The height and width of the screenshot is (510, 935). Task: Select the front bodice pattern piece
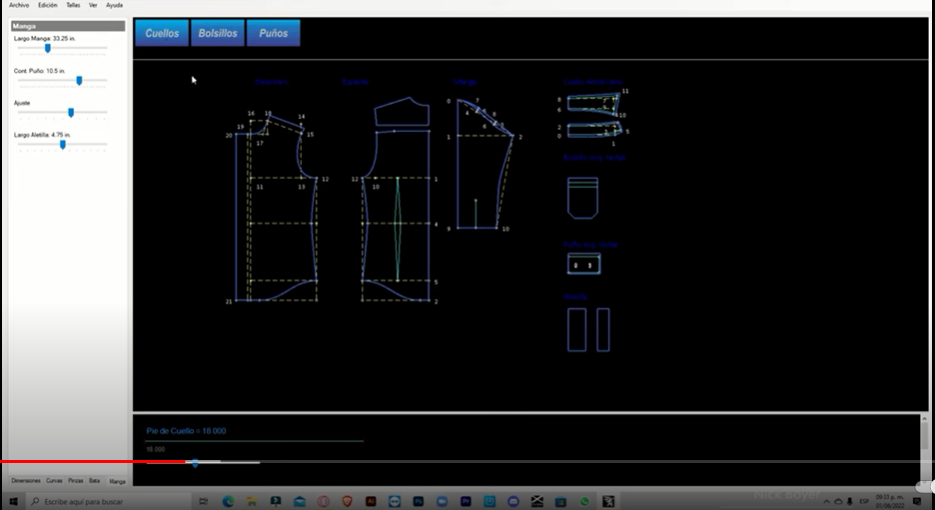(x=276, y=209)
